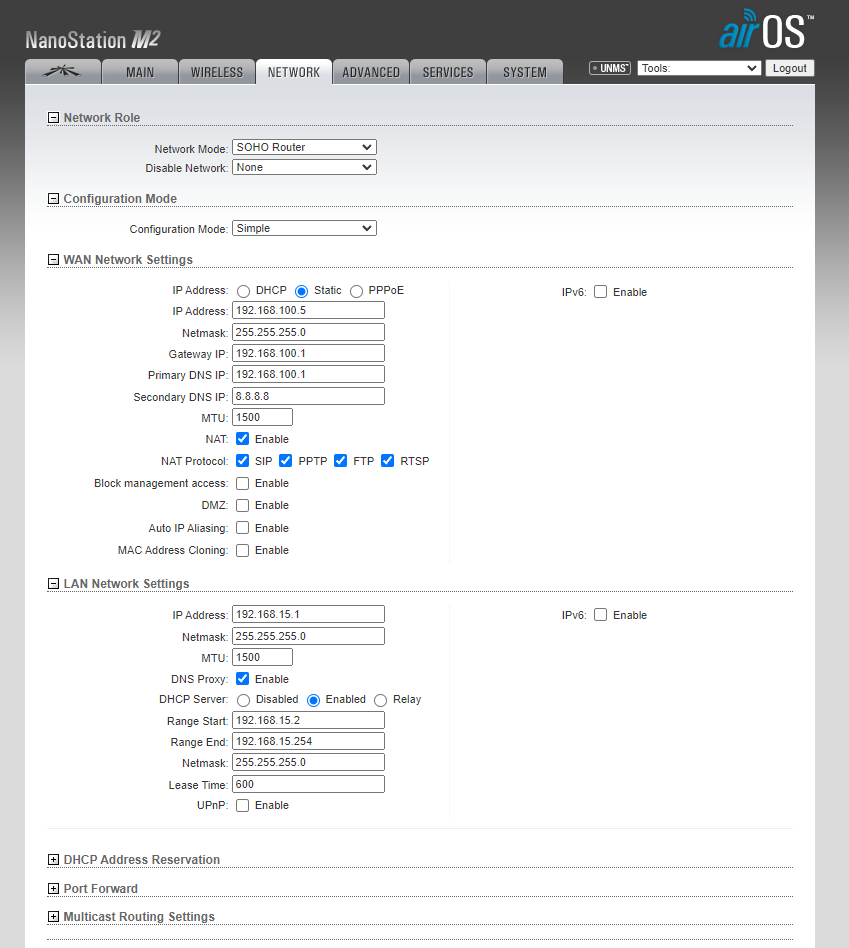Set DHCP Server to Disabled
This screenshot has height=948, width=849.
tap(244, 700)
